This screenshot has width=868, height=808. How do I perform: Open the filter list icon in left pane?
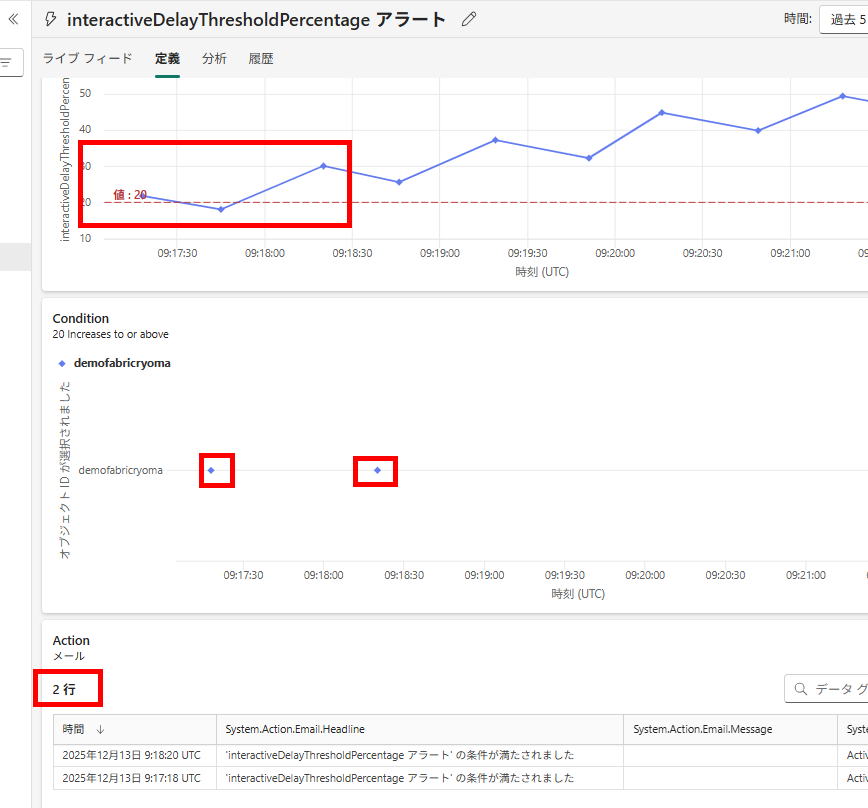pyautogui.click(x=7, y=63)
